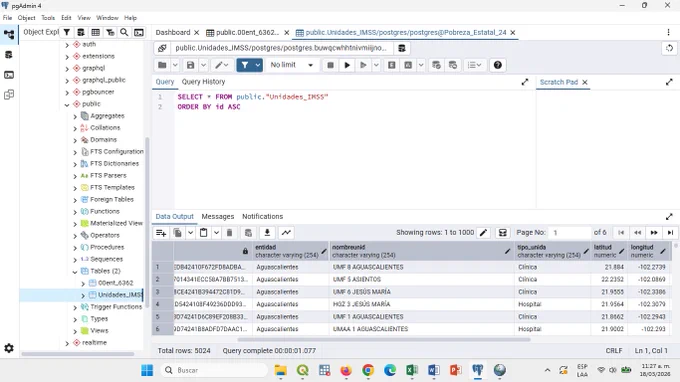Open the Query Tool icon in Object Explorer
The height and width of the screenshot is (382, 680).
(x=81, y=33)
